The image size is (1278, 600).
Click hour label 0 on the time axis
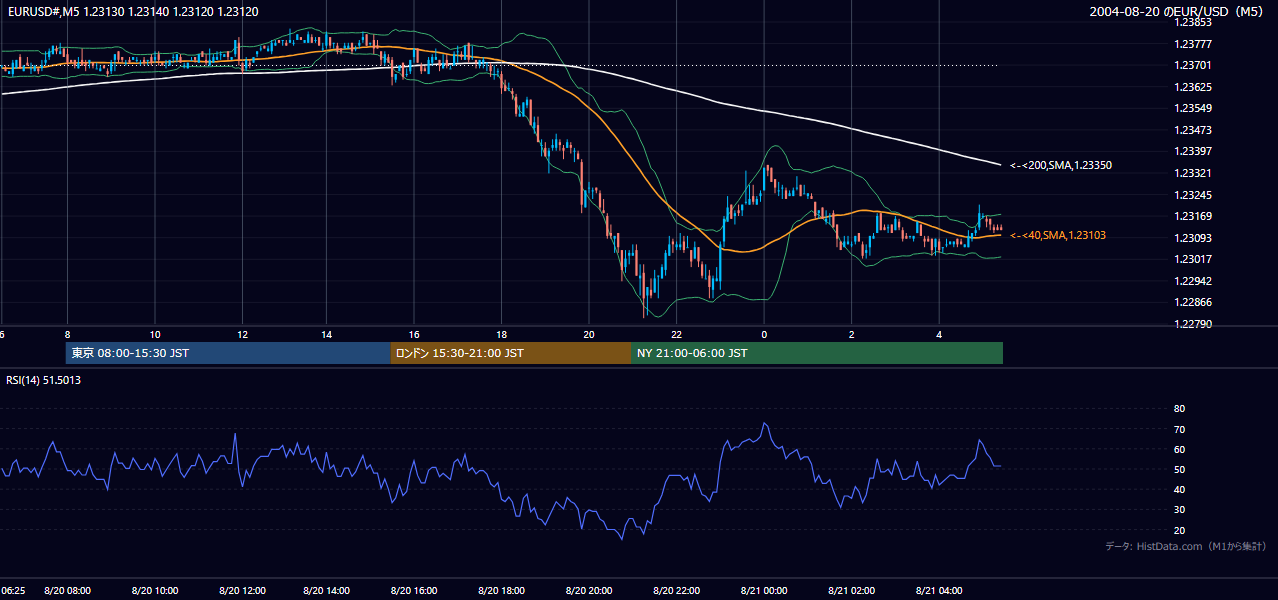764,334
